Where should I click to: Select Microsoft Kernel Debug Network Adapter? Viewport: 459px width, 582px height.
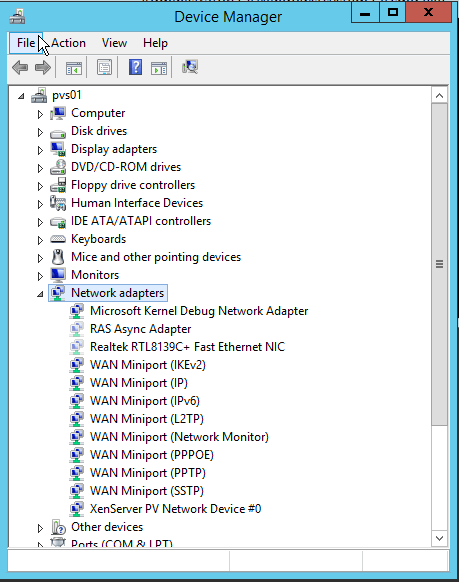[199, 311]
